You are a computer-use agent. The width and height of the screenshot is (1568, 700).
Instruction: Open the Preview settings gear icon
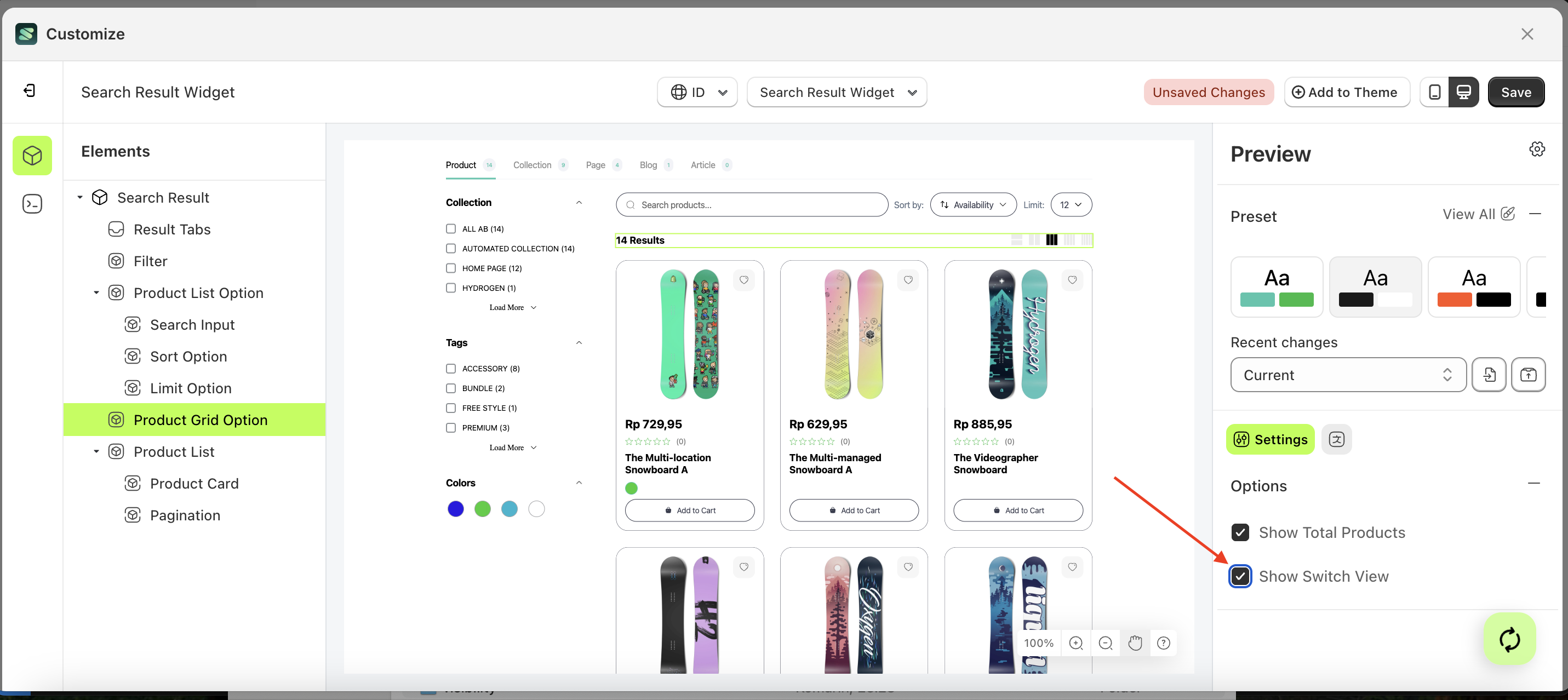1537,148
